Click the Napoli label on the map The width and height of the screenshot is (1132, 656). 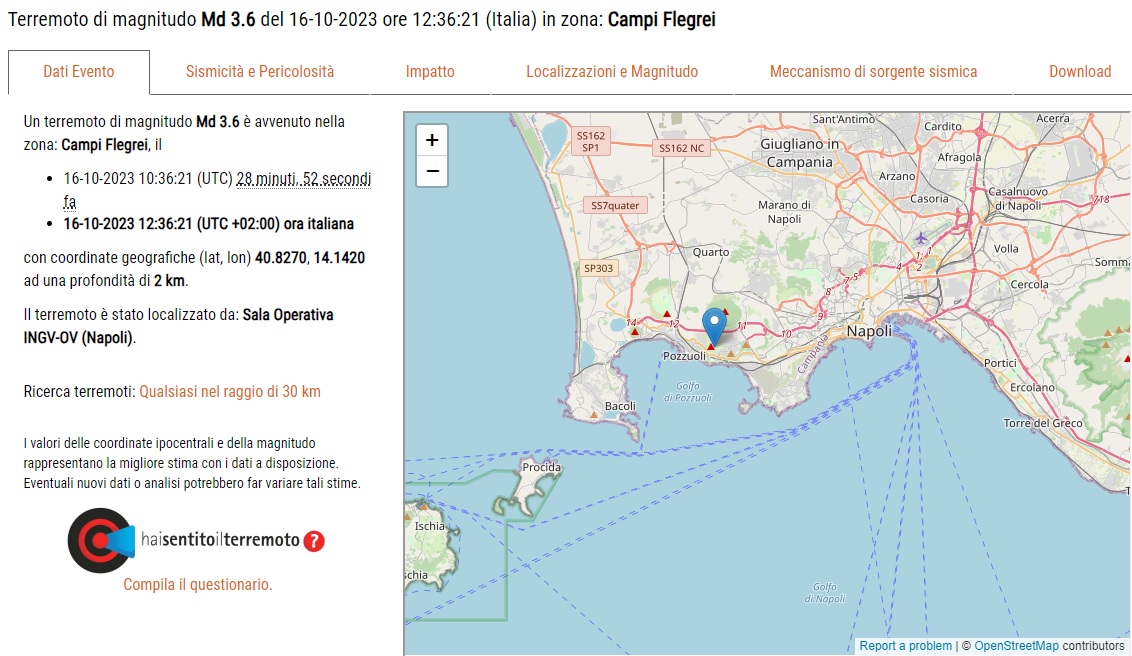[869, 331]
